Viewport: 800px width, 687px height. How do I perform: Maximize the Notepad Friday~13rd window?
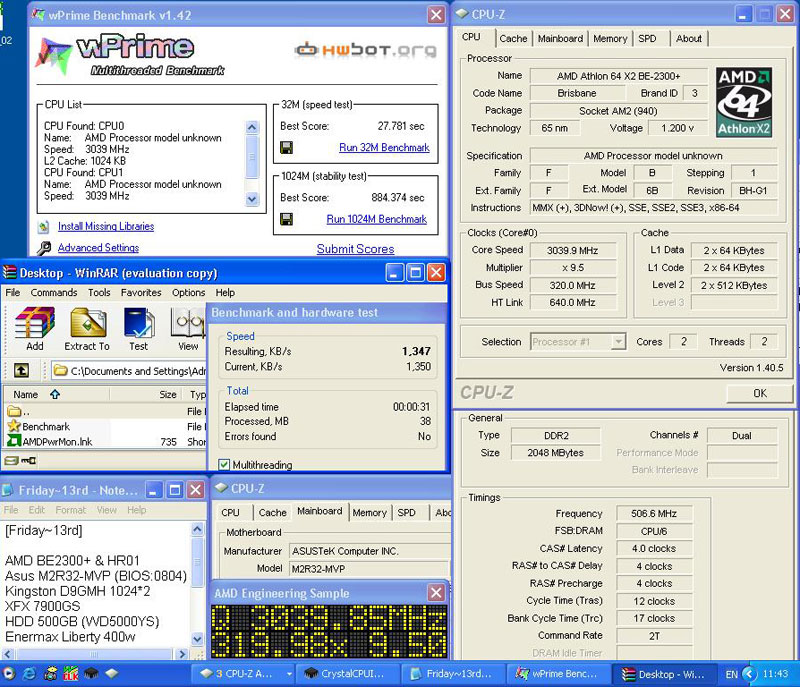pos(174,490)
